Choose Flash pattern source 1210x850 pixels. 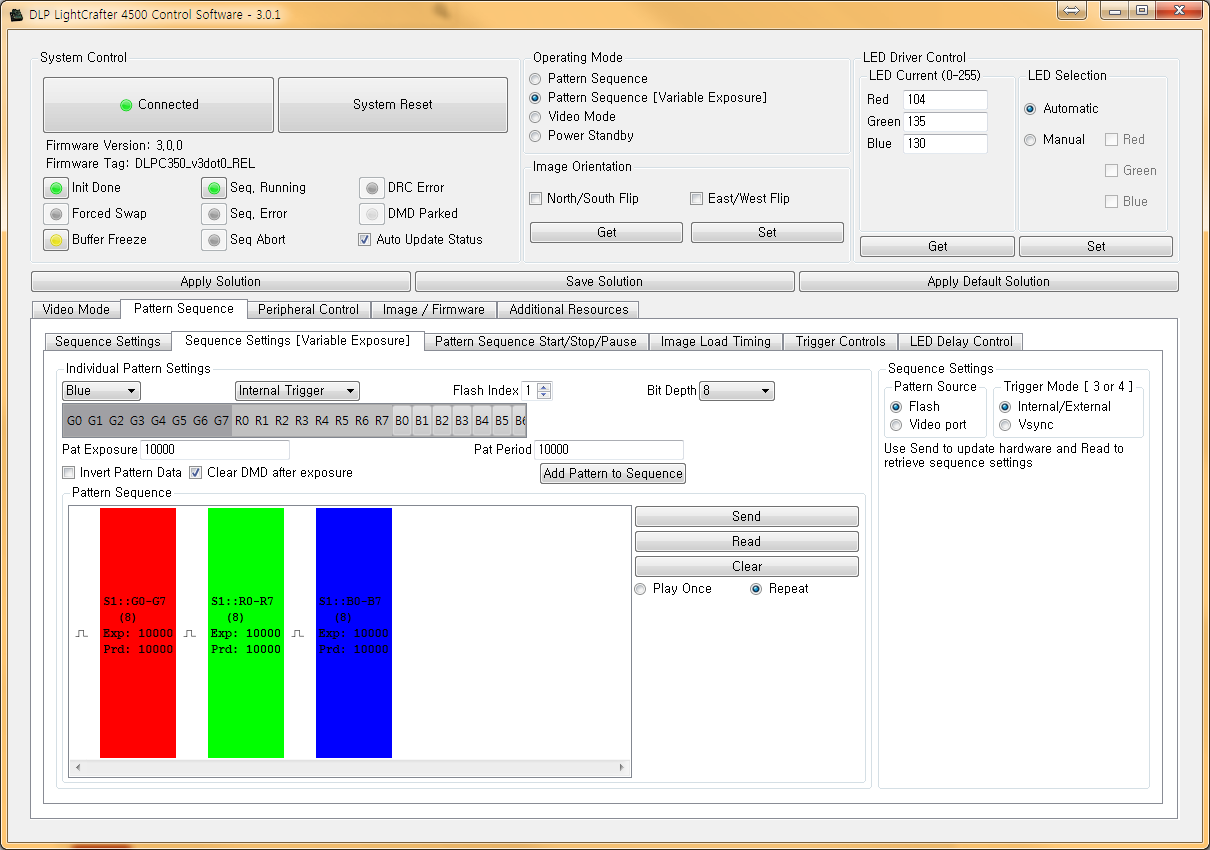pyautogui.click(x=896, y=407)
